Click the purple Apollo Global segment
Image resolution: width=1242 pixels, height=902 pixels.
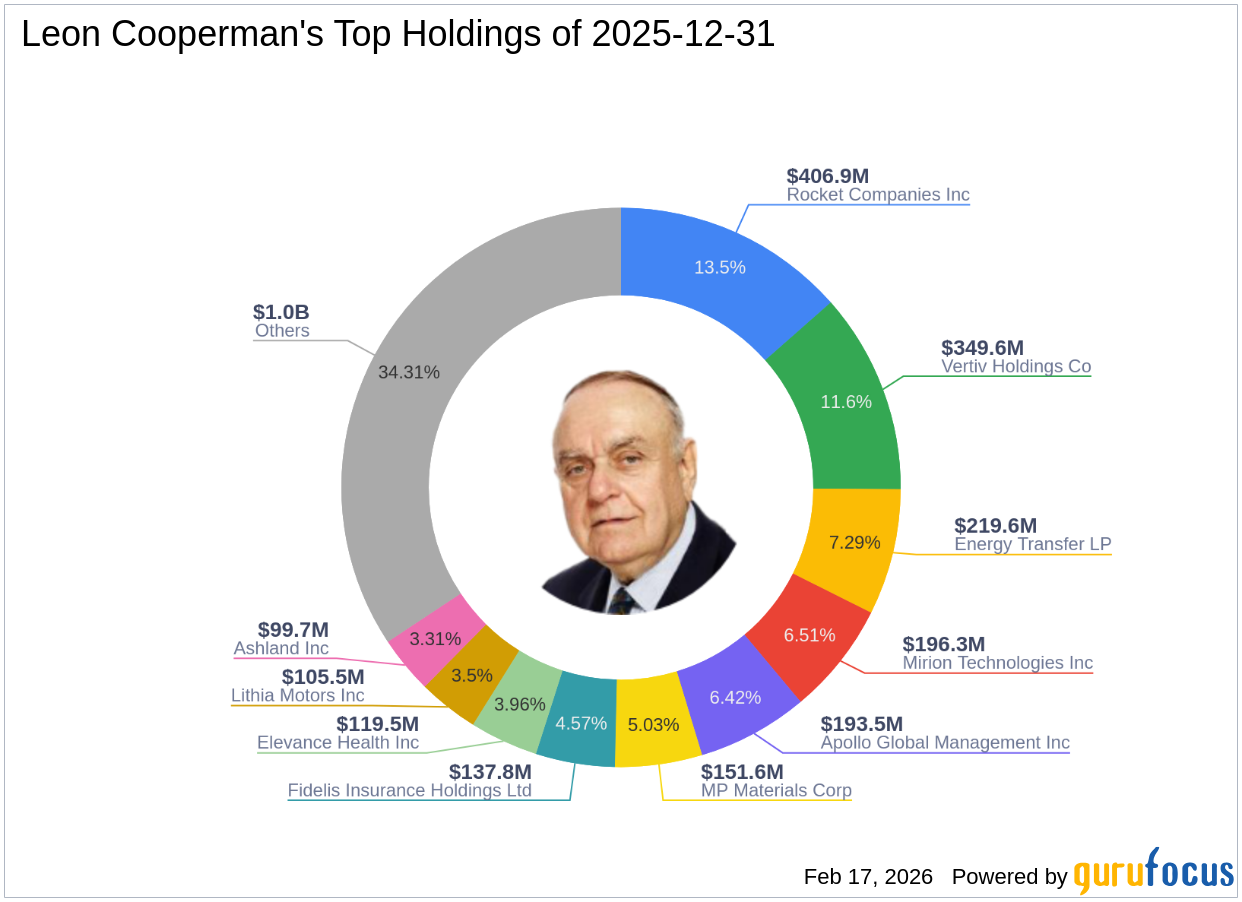point(735,696)
